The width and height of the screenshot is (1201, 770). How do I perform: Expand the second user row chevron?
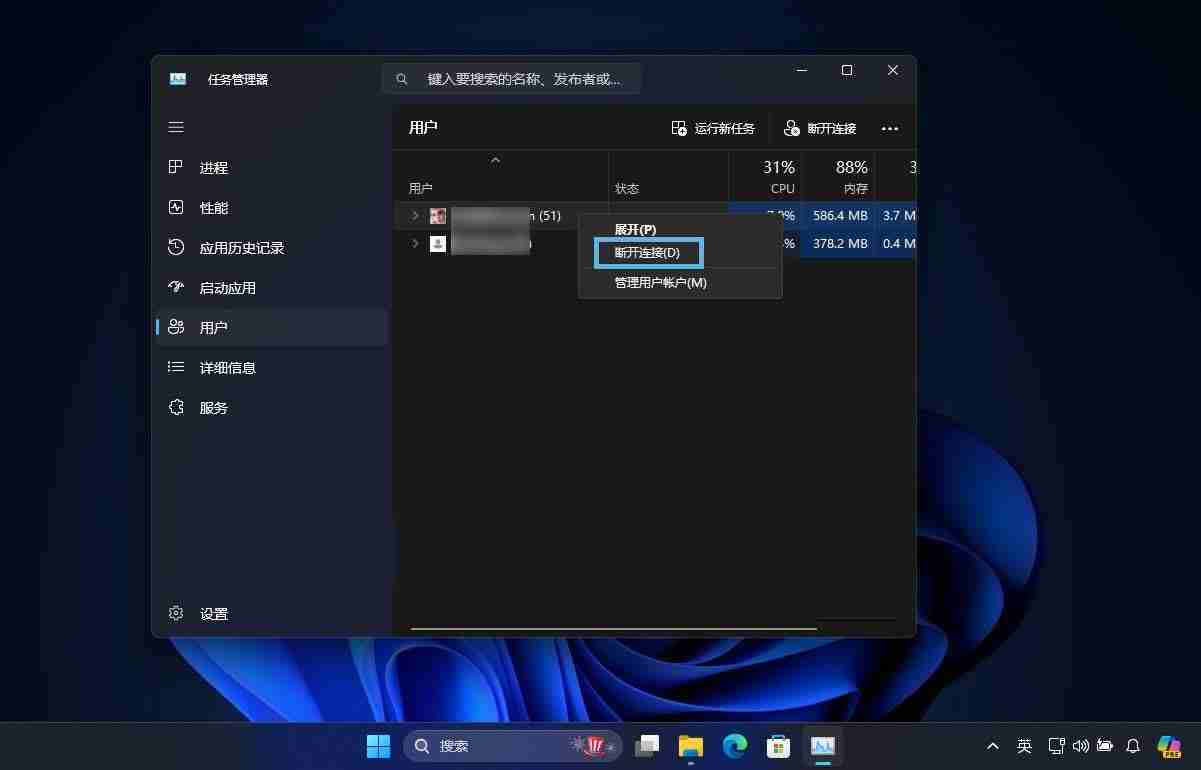click(x=415, y=243)
